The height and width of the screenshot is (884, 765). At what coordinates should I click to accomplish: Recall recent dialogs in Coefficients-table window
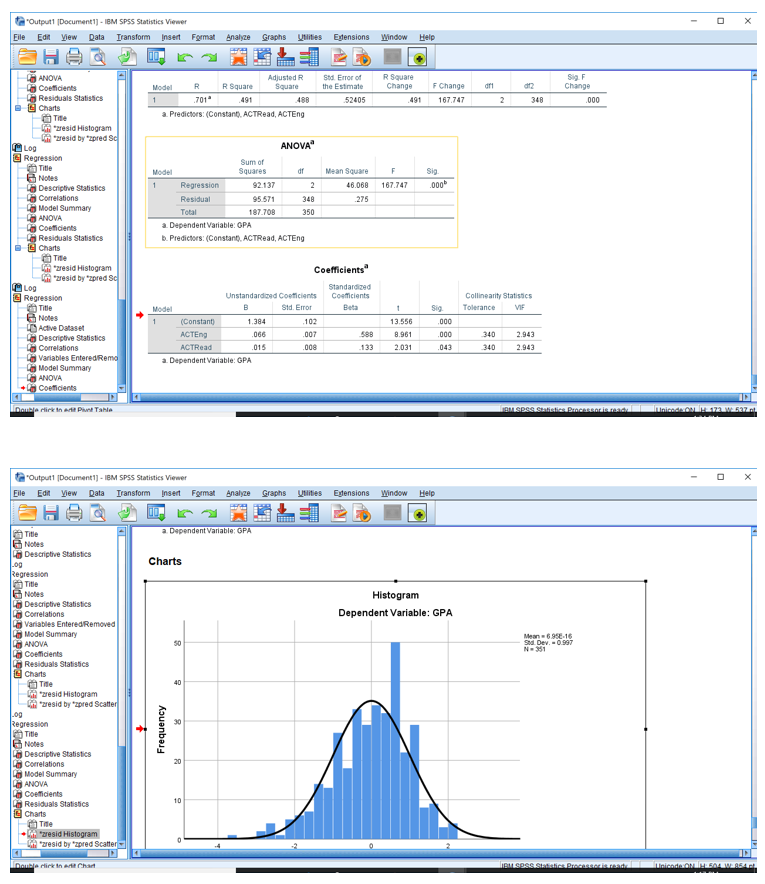coord(156,57)
